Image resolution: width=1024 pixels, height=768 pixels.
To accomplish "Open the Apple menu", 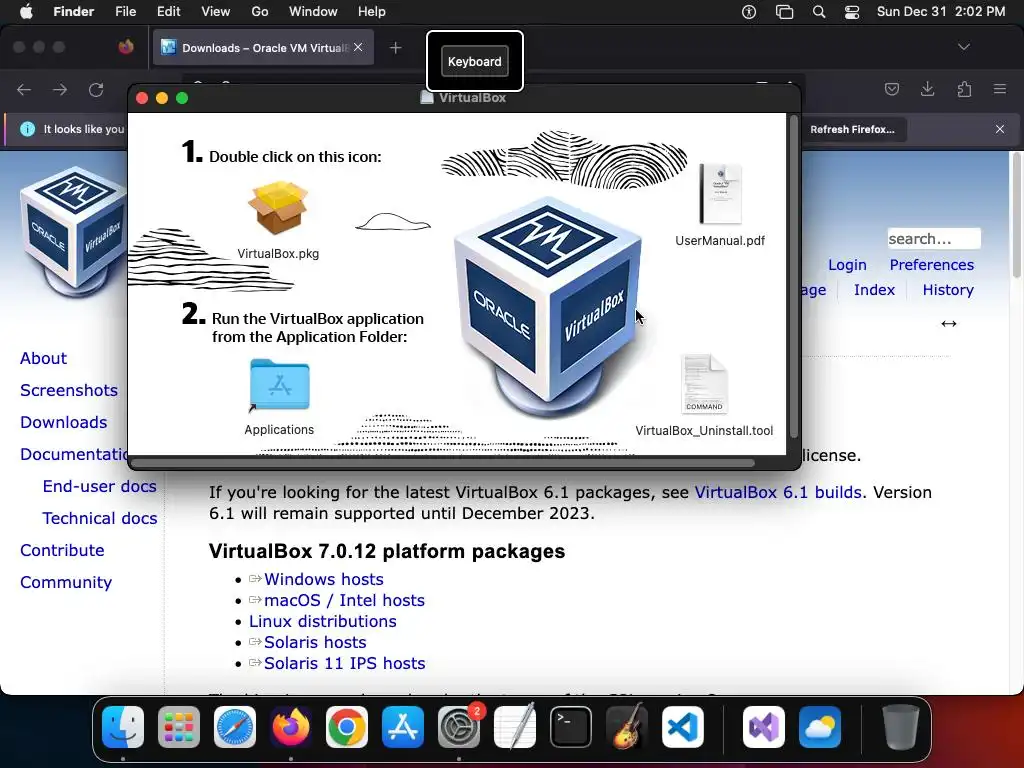I will [x=26, y=12].
